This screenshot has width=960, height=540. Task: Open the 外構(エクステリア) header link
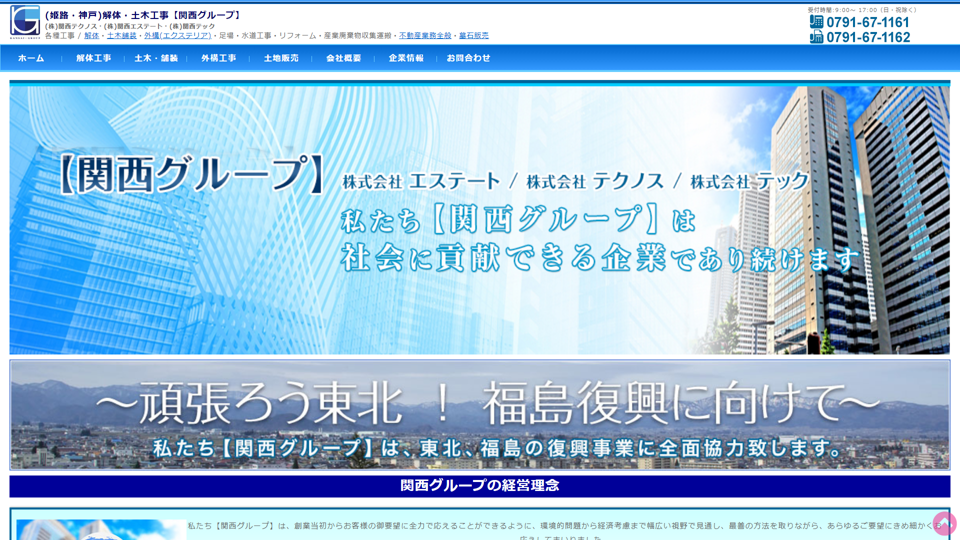(177, 36)
